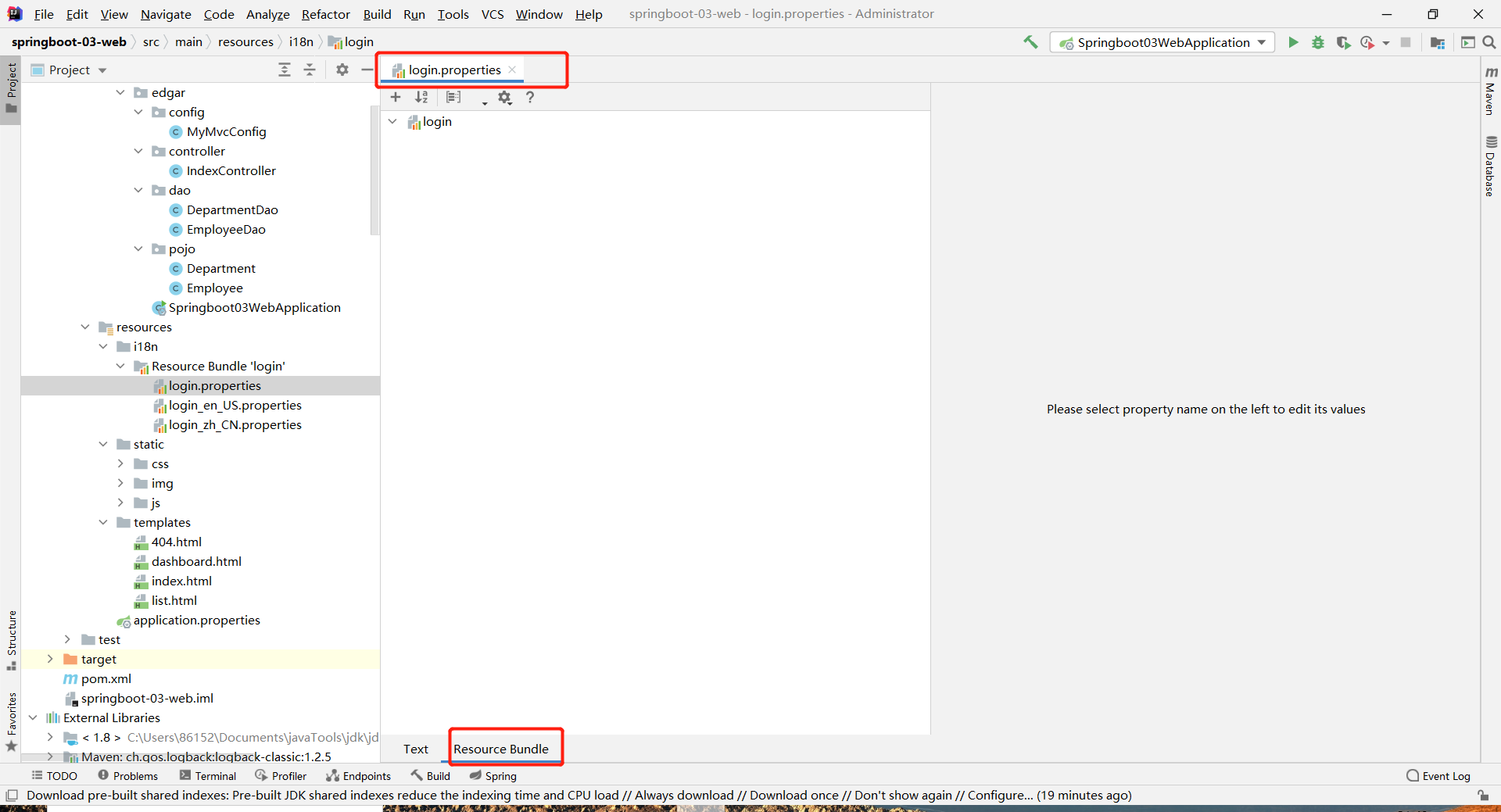Open Search Everywhere magnifier icon
The image size is (1501, 812).
tap(1489, 42)
